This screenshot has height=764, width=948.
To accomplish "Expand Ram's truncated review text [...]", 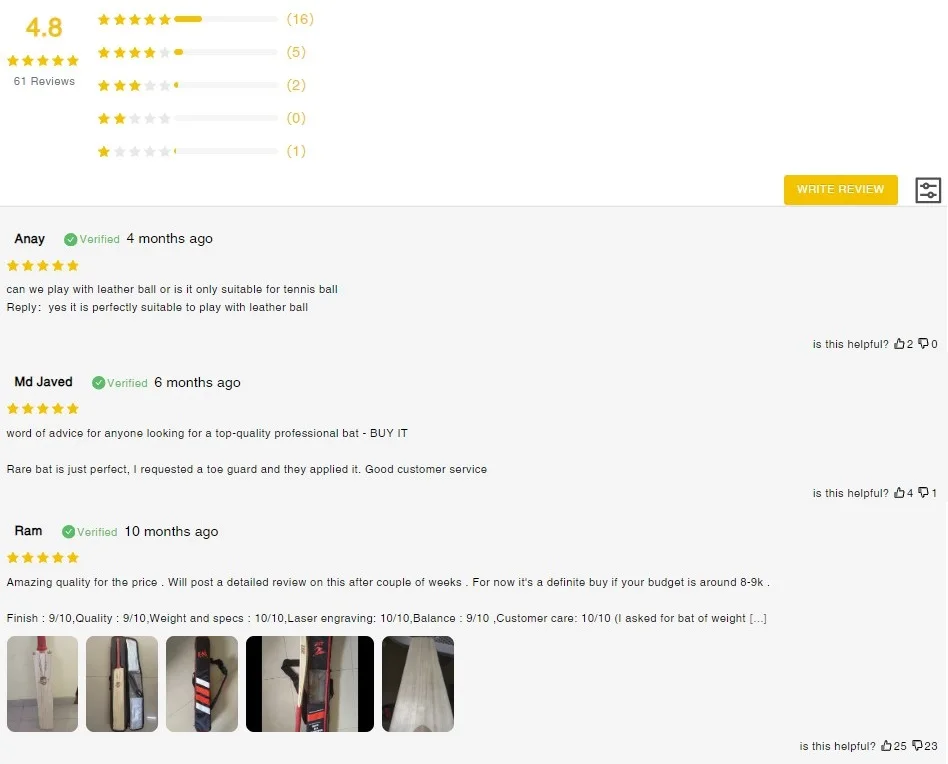I will (757, 618).
